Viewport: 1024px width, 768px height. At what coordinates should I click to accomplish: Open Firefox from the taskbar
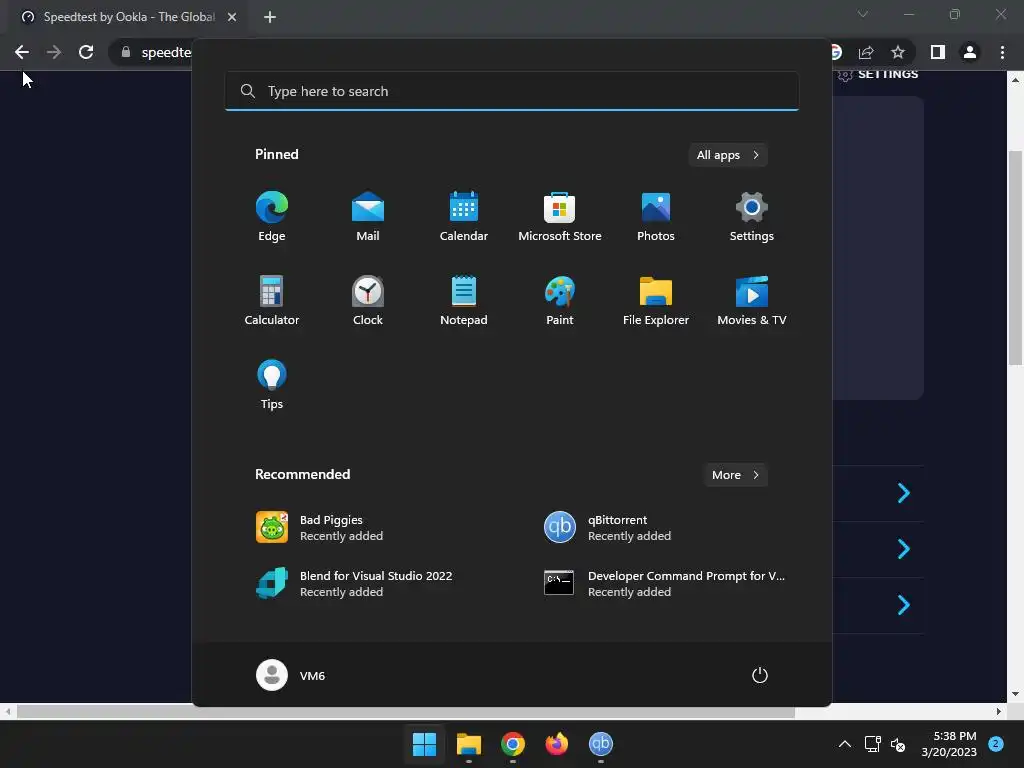556,744
